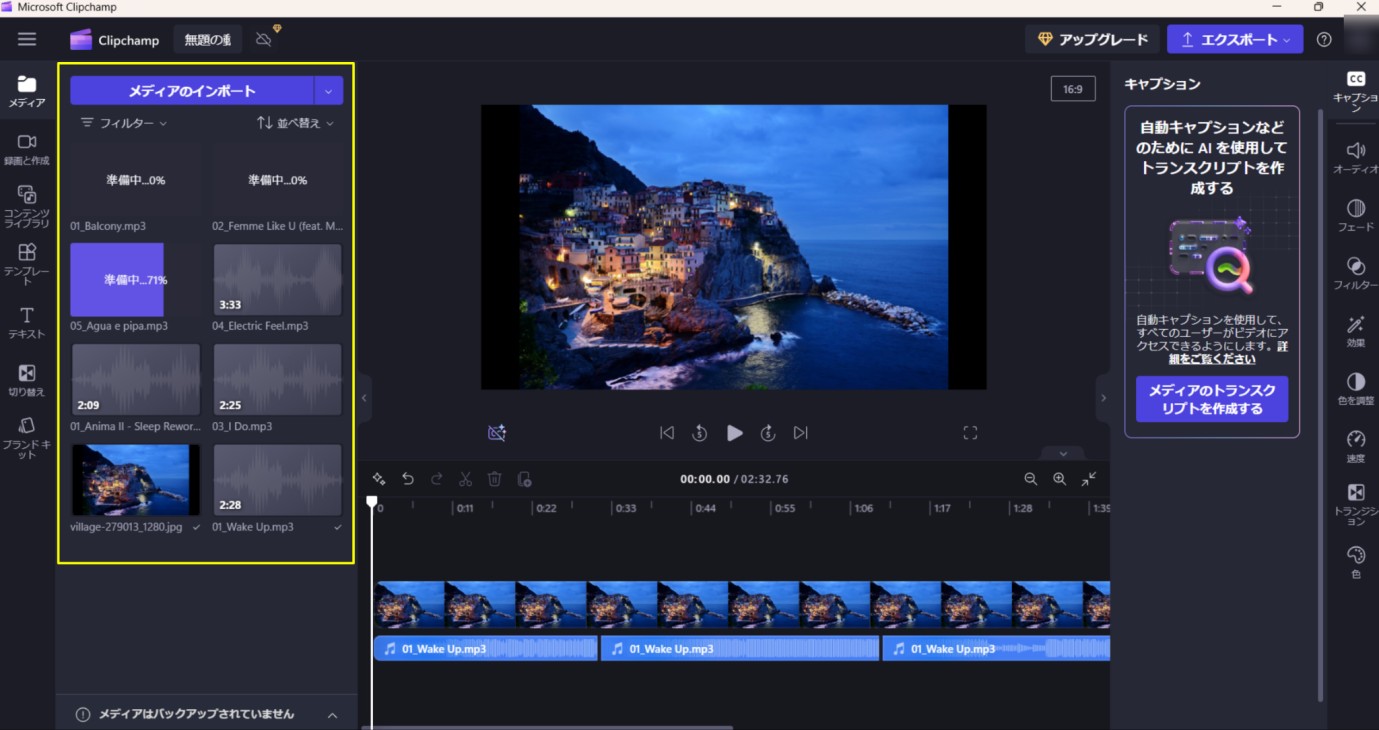Change the 16:9 aspect ratio
Viewport: 1379px width, 730px height.
1072,89
